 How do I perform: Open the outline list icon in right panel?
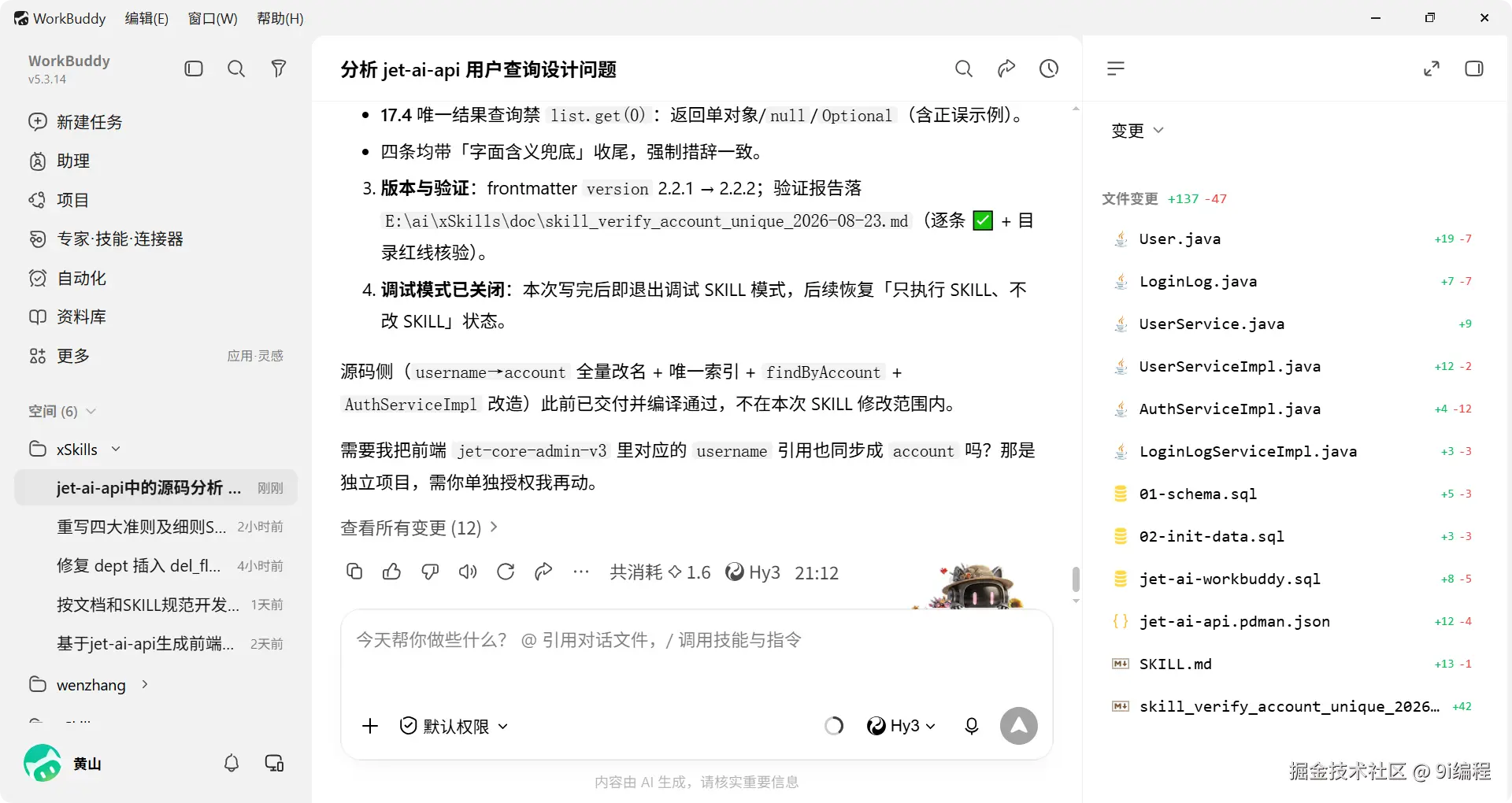(1116, 68)
